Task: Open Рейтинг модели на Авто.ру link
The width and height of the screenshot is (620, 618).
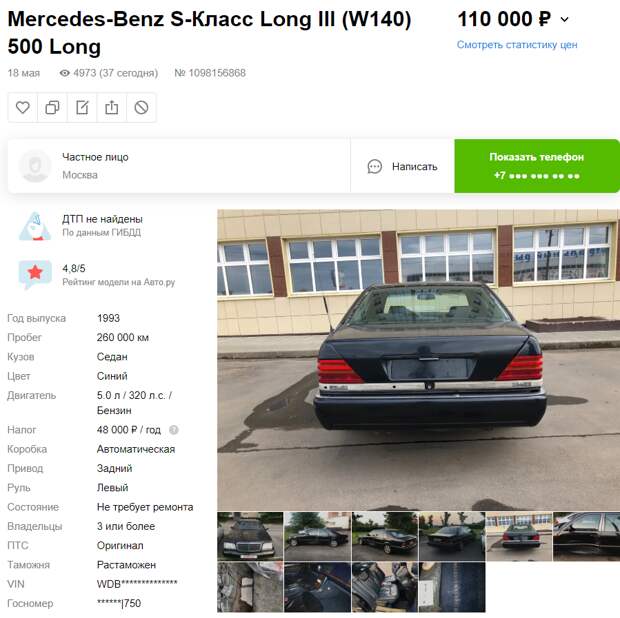Action: click(119, 282)
